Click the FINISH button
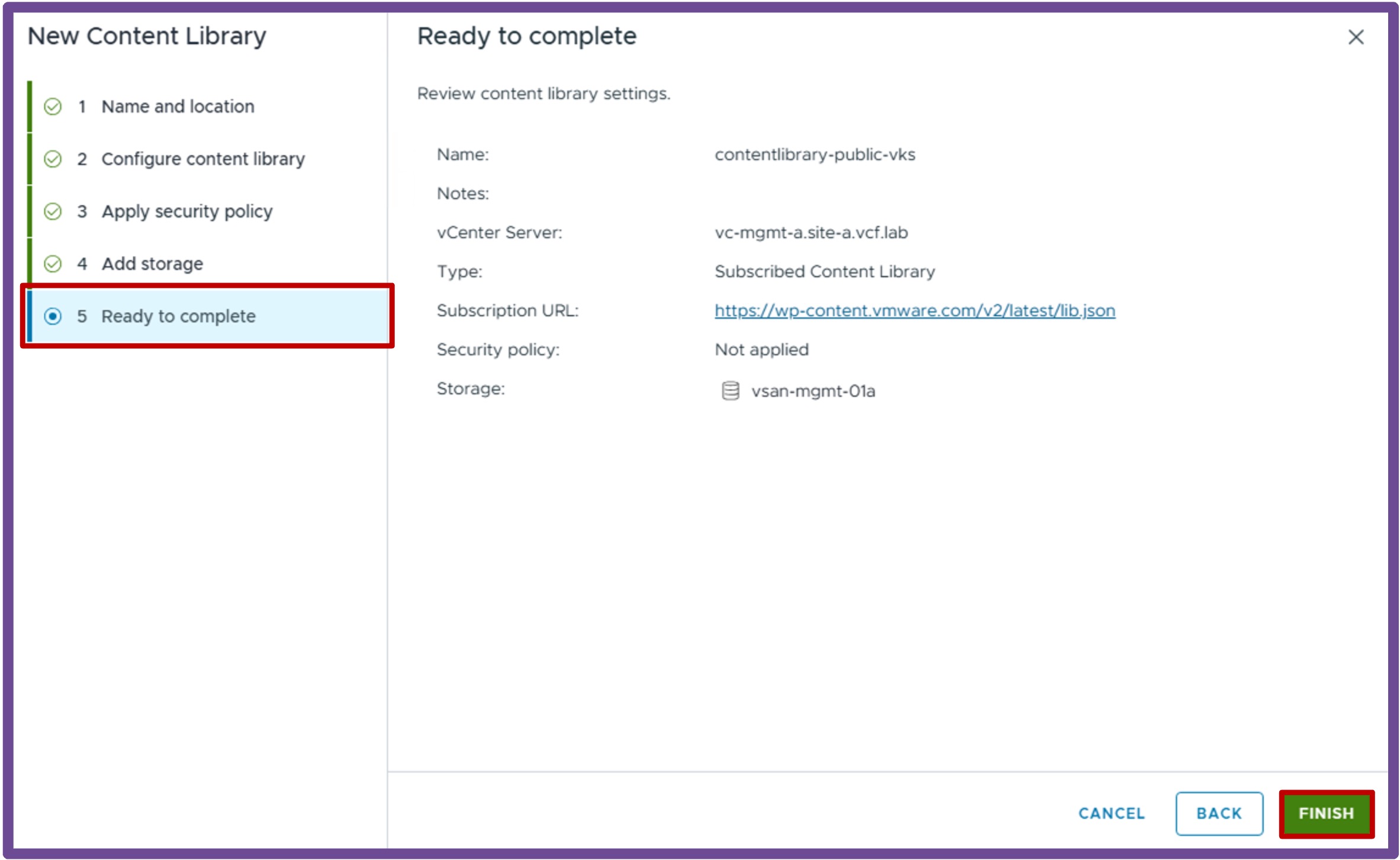Screen dimensions: 1400x860 pos(1326,813)
